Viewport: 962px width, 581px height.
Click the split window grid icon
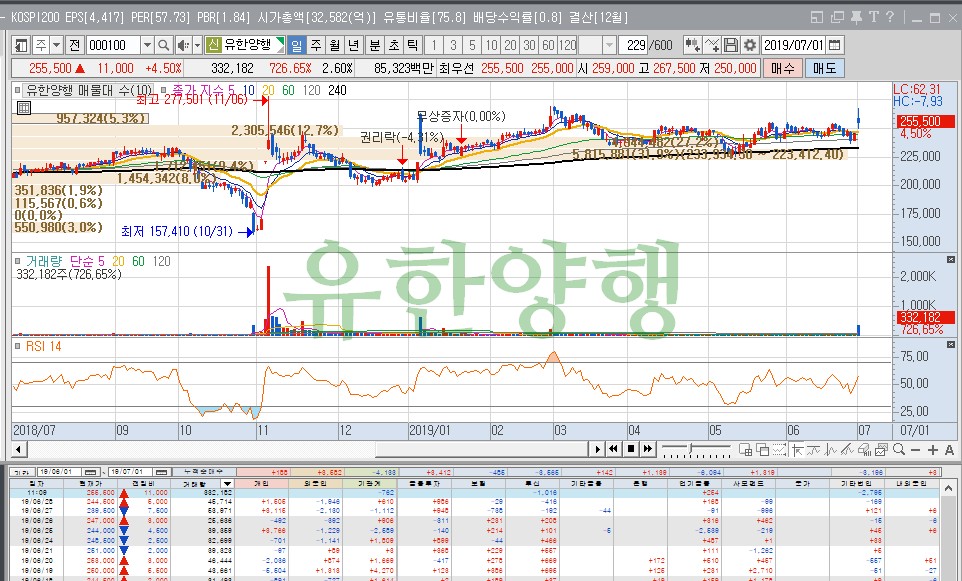coord(745,450)
